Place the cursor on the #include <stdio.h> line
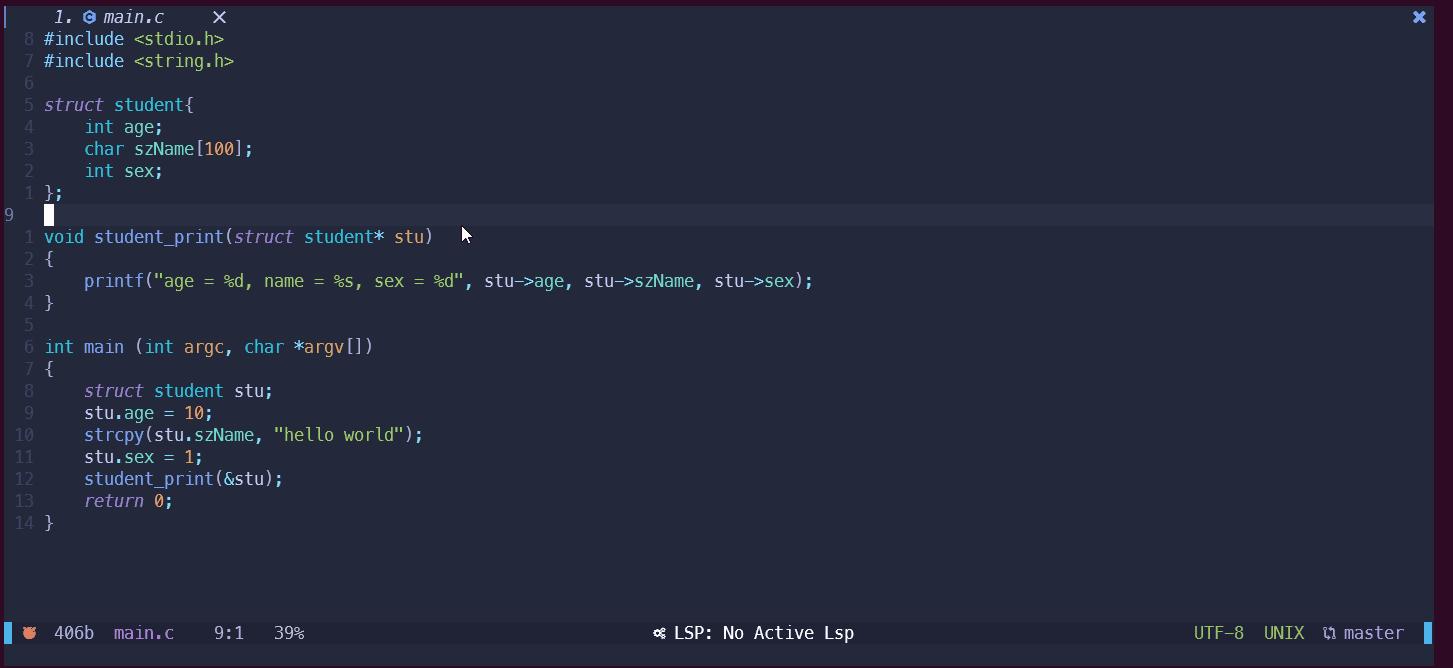 coord(134,39)
